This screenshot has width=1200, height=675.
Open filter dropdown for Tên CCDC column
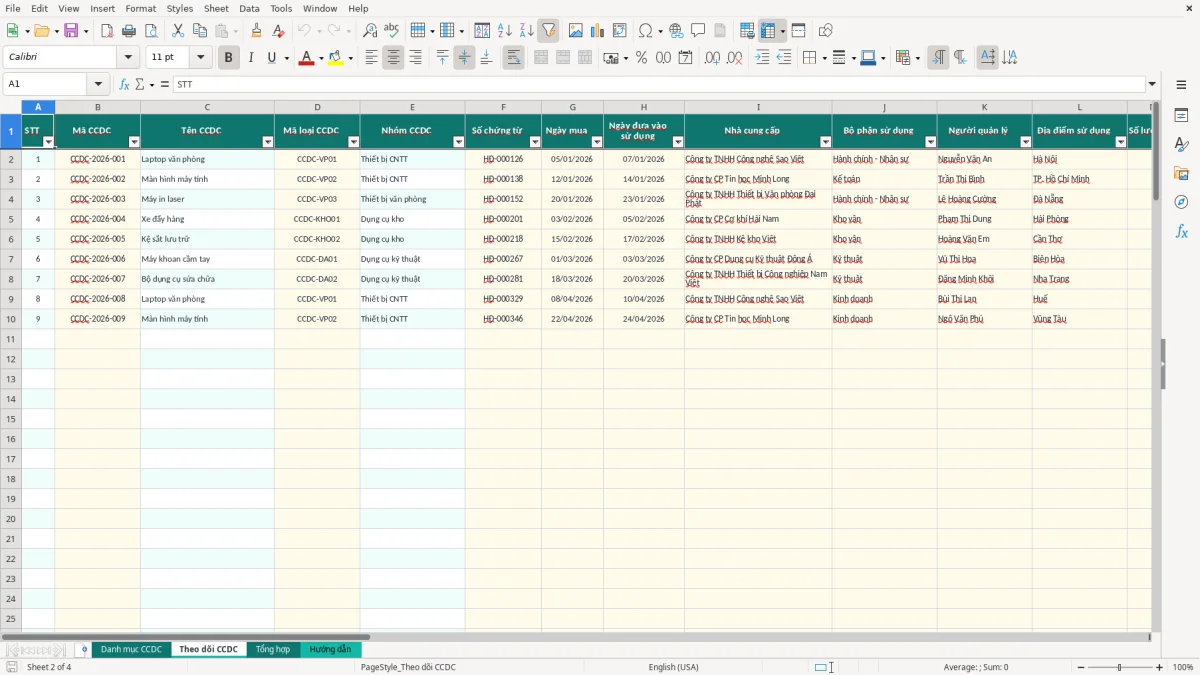coord(267,142)
